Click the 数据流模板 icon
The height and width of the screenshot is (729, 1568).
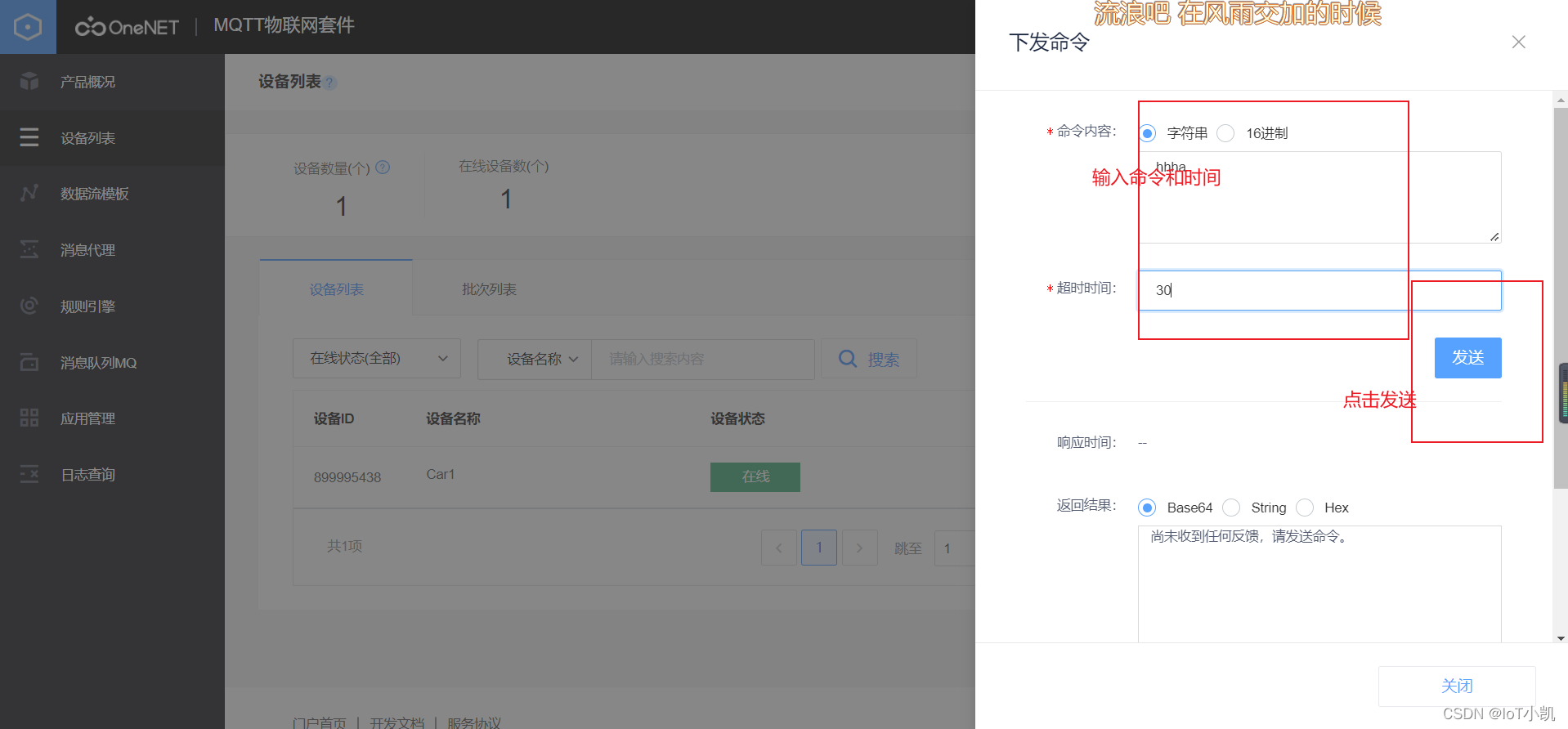[29, 193]
